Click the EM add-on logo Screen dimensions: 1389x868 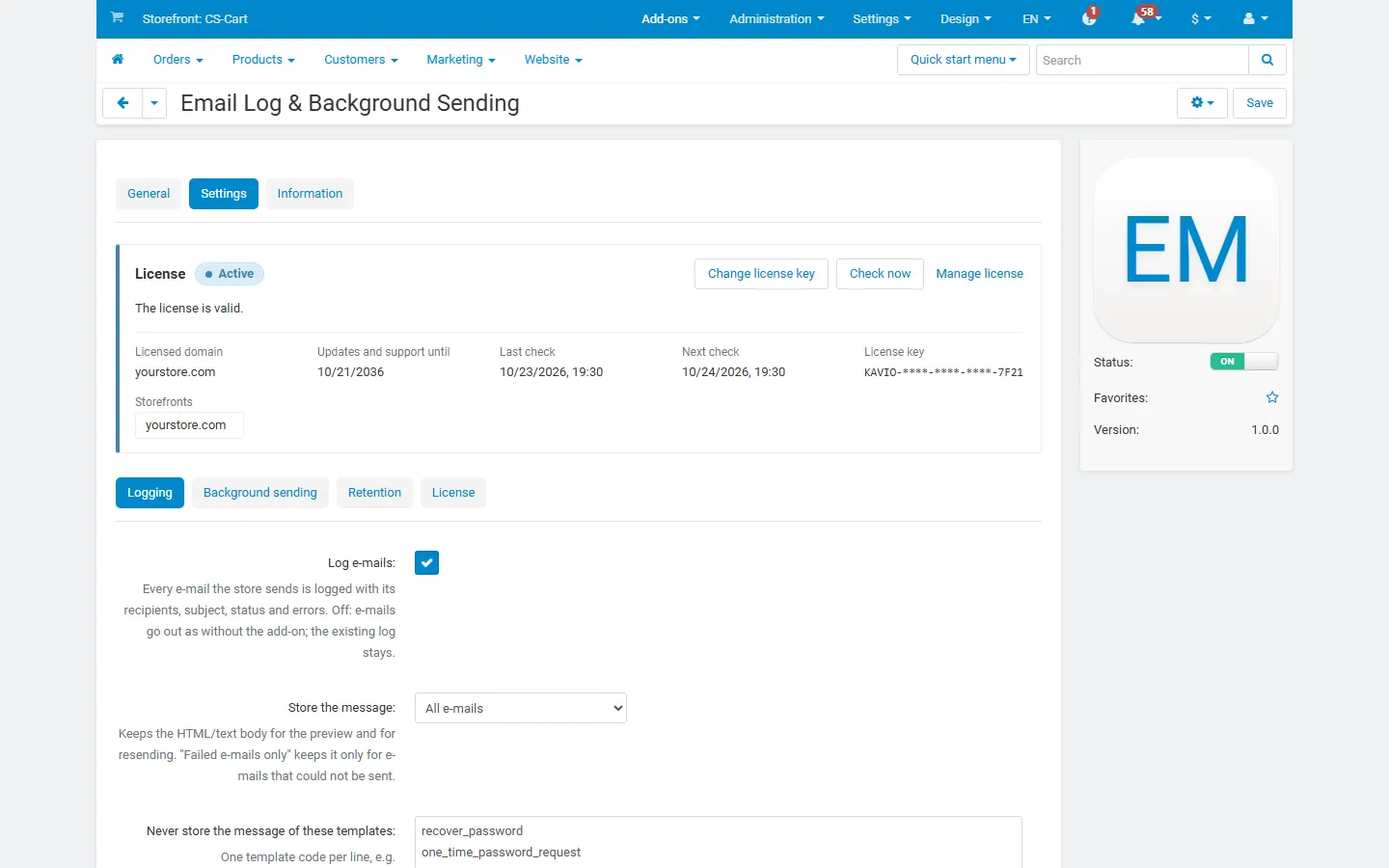point(1186,250)
